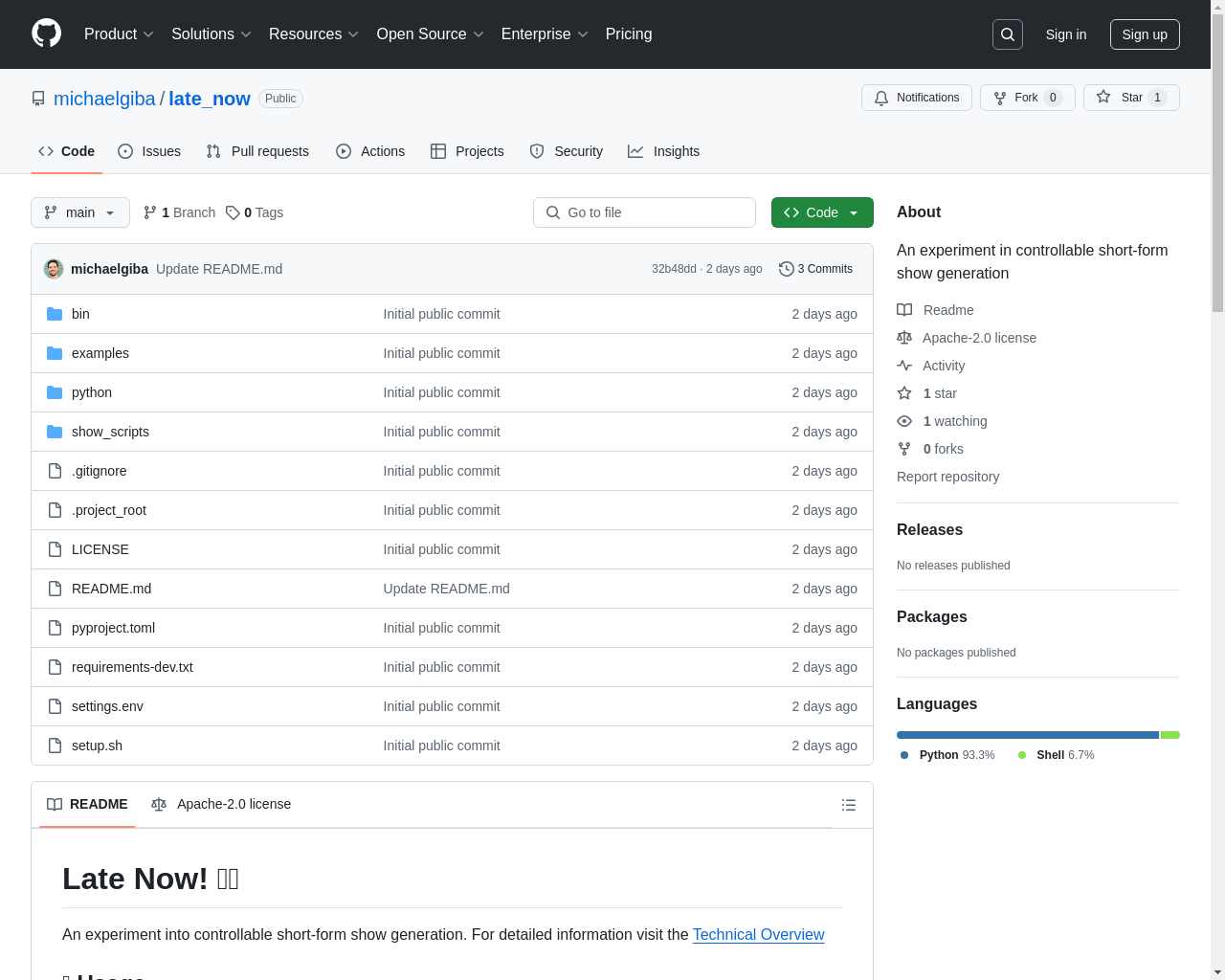Select the README tab
The image size is (1225, 980).
point(87,804)
